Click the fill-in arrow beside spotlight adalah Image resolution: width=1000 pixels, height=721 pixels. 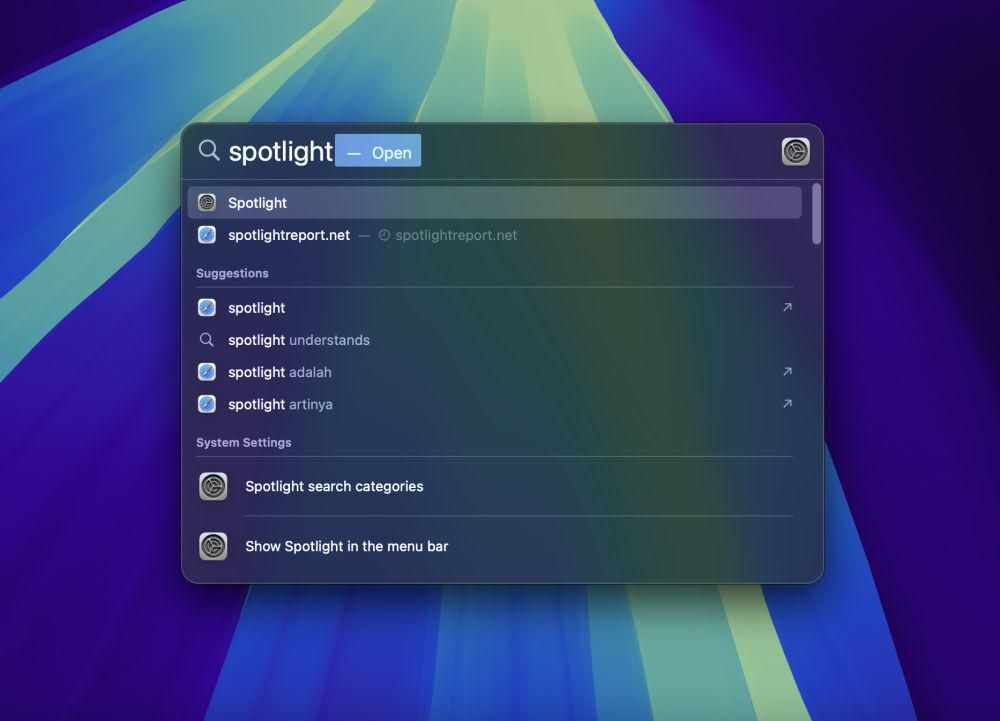coord(787,372)
